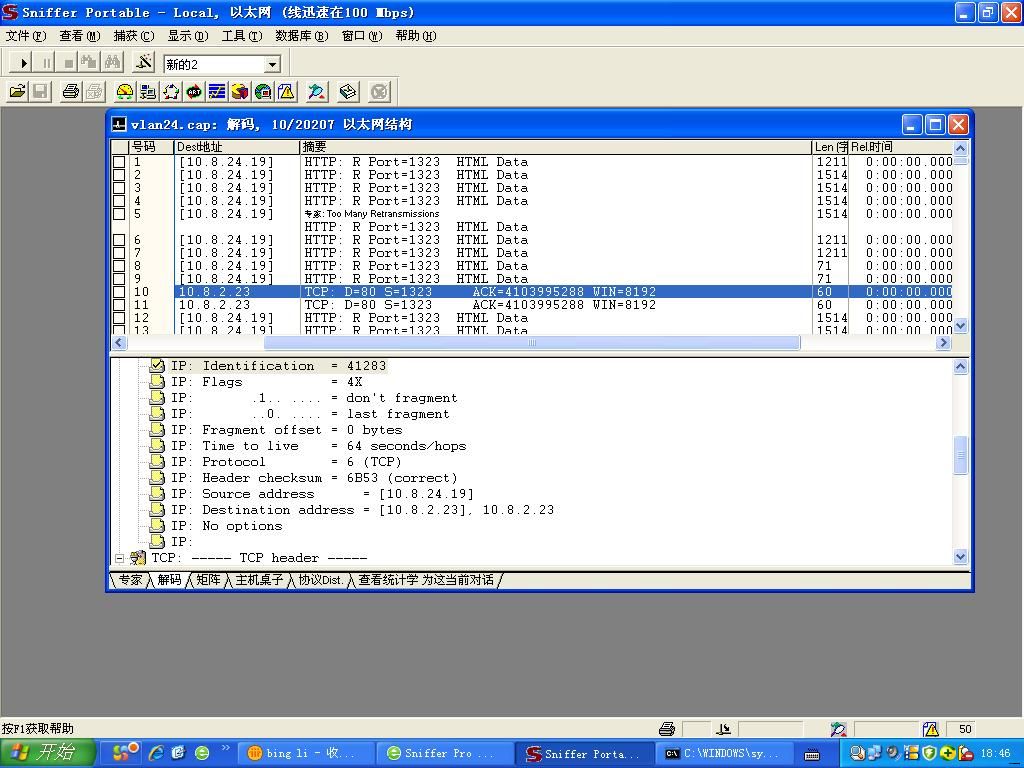Viewport: 1024px width, 768px height.
Task: Switch to the 协议Dist. tab
Action: click(320, 580)
